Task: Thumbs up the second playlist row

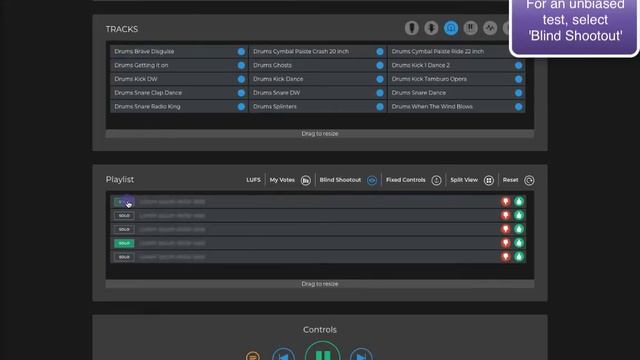Action: pos(519,215)
